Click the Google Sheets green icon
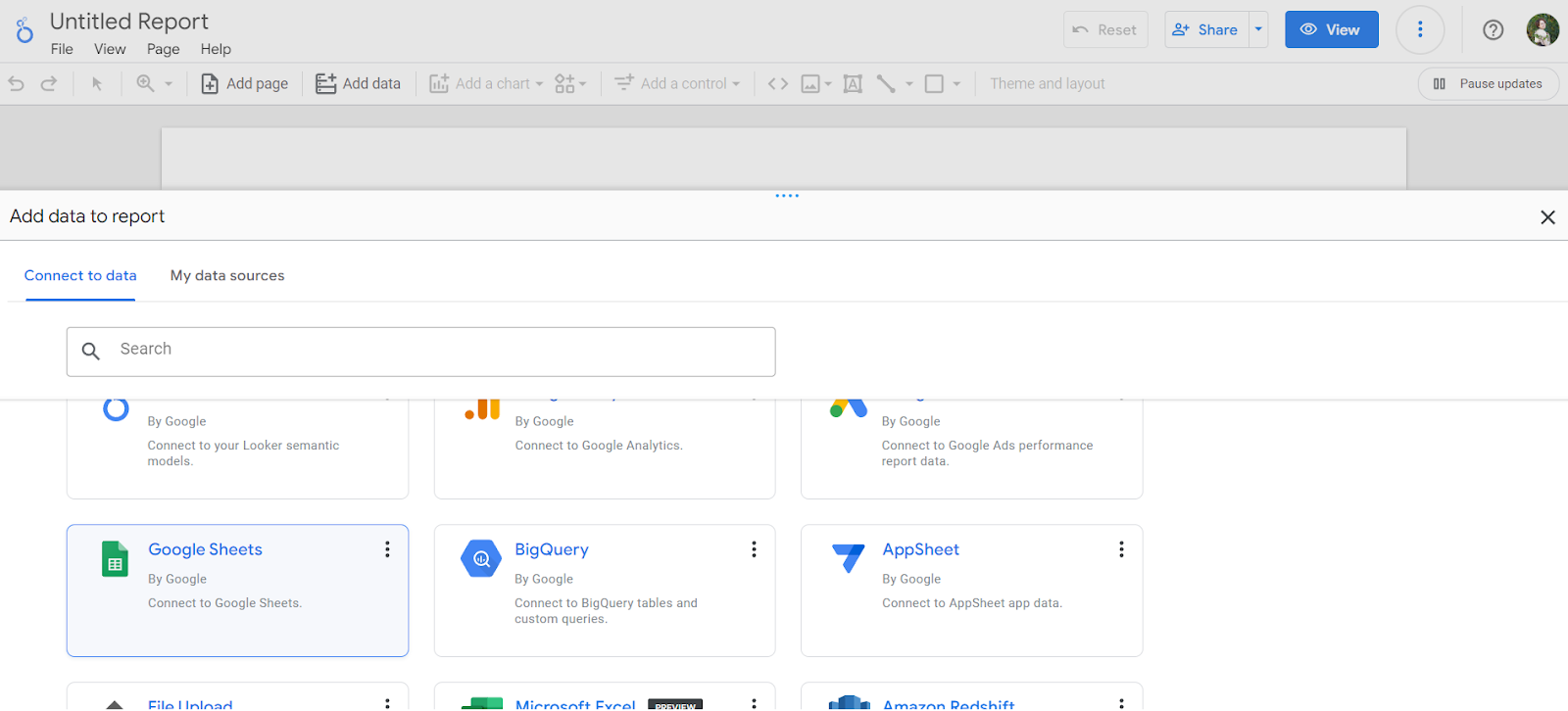1568x711 pixels. tap(115, 559)
